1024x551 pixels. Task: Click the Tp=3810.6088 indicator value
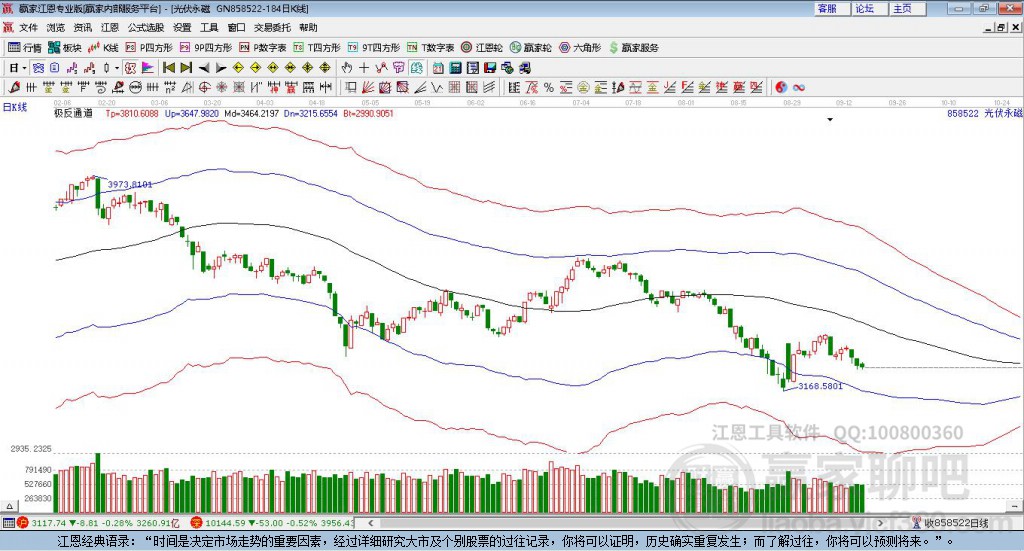(x=132, y=113)
